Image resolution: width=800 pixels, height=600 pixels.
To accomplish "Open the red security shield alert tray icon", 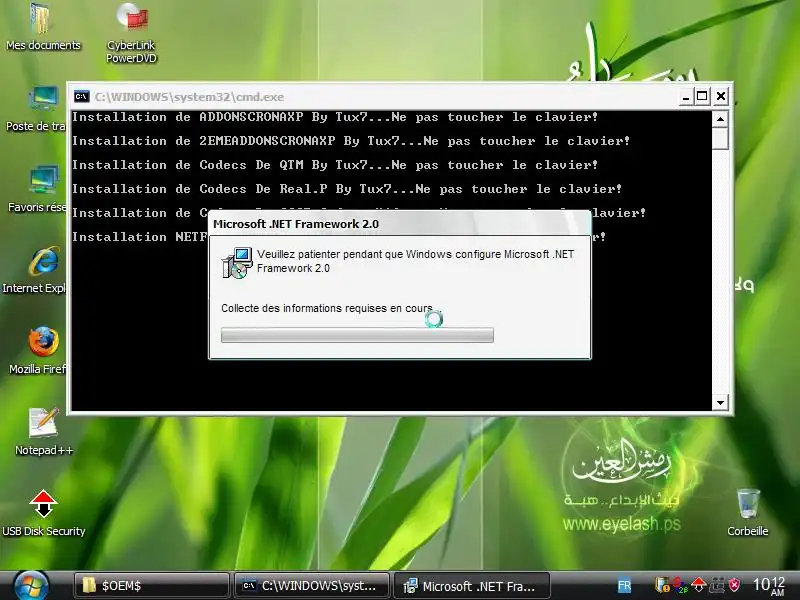I will click(x=734, y=585).
